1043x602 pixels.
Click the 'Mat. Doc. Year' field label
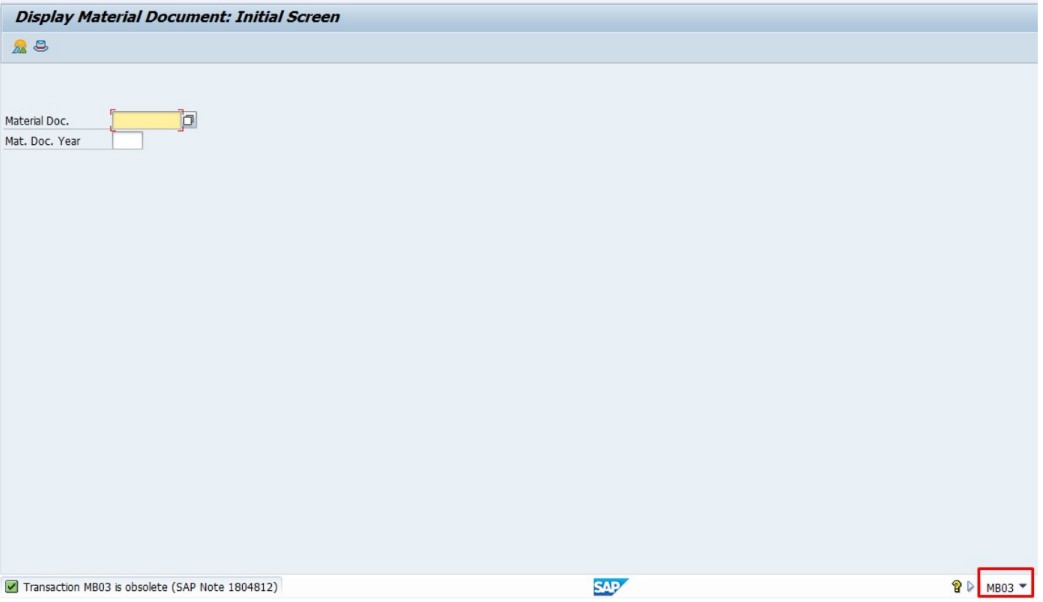[43, 141]
